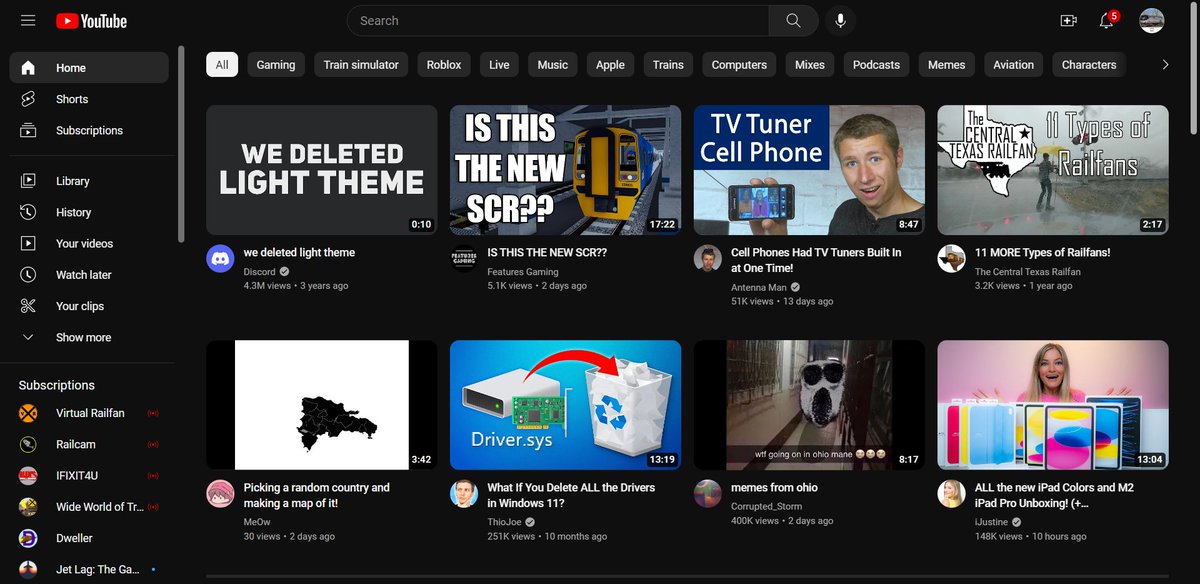This screenshot has width=1200, height=584.
Task: Open '11 MORE Types of Railfans!' title
Action: click(1043, 253)
